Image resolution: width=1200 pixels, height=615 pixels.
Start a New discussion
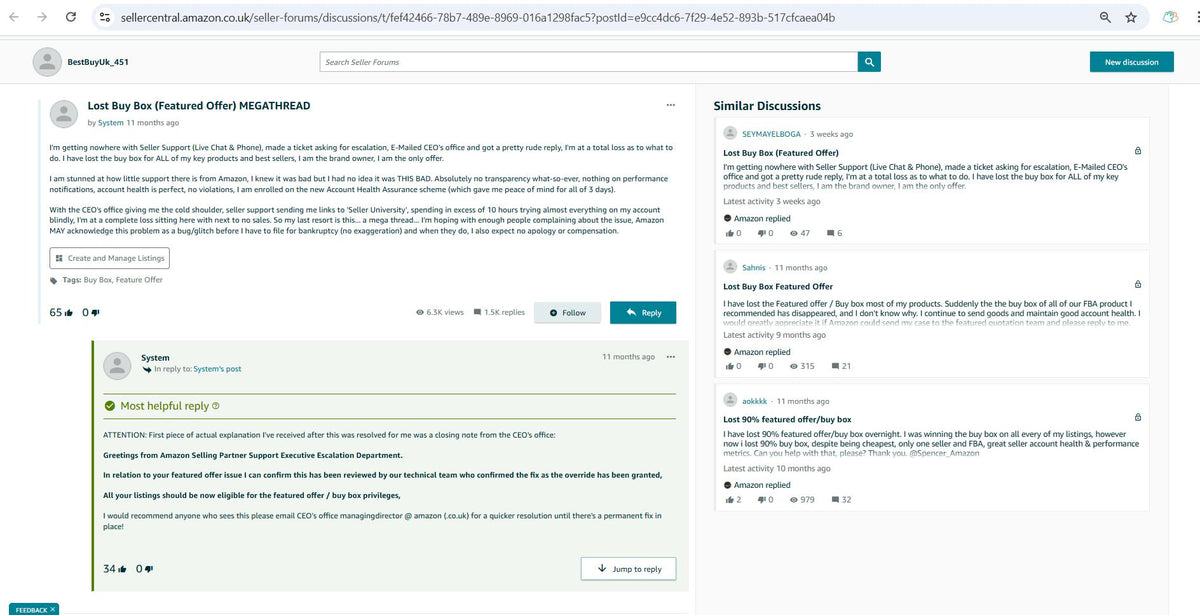(1132, 62)
